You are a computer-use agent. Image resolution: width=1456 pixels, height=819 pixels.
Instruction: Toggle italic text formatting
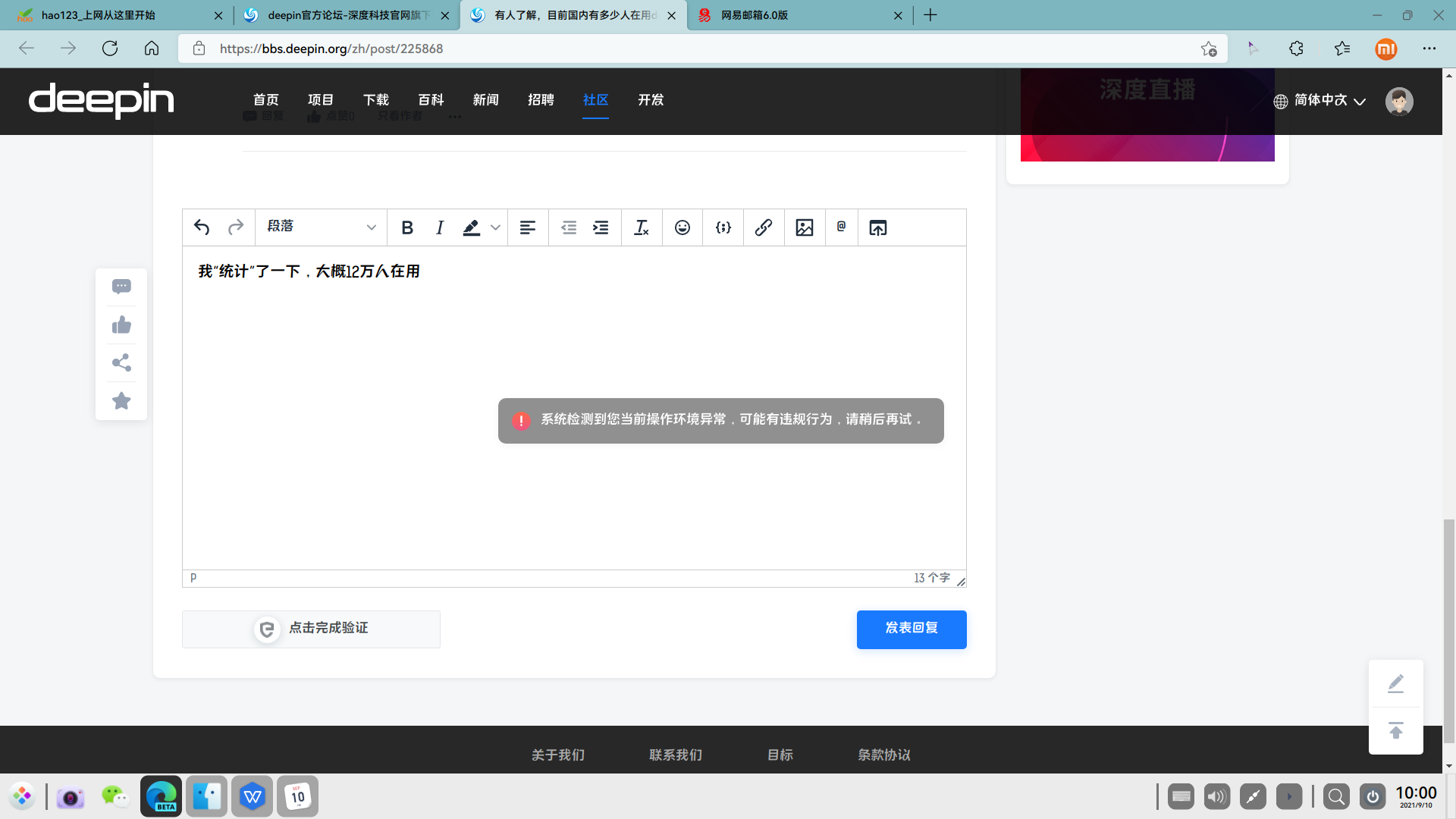point(440,227)
